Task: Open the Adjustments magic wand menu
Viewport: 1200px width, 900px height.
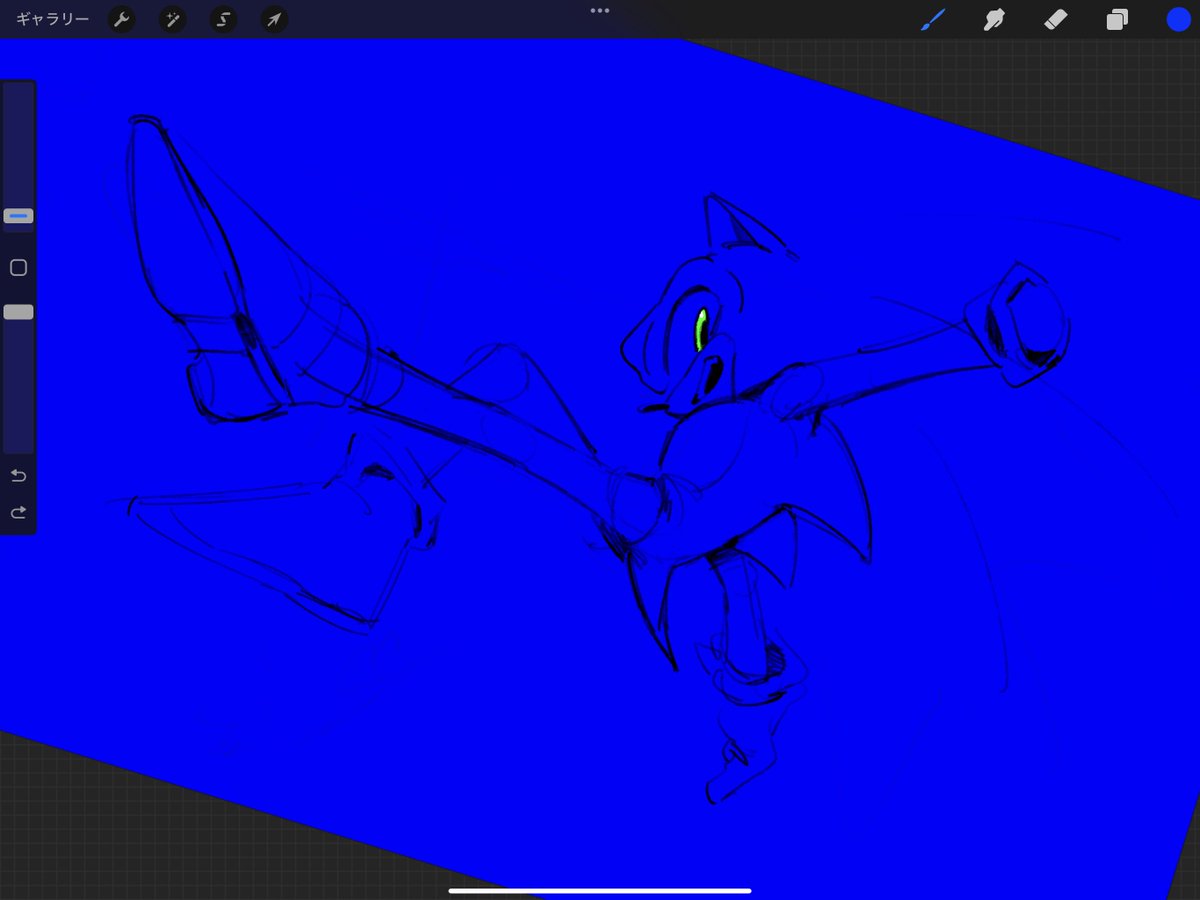Action: 173,19
